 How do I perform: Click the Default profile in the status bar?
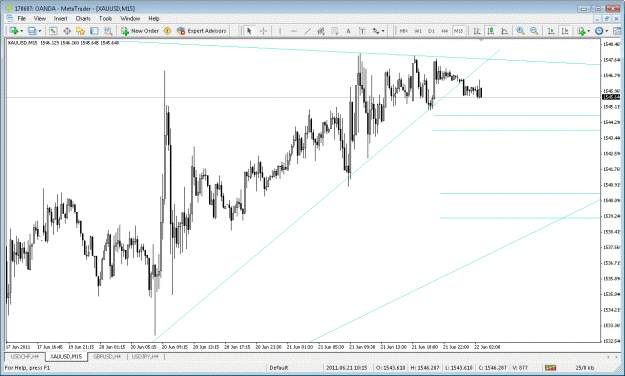point(279,368)
